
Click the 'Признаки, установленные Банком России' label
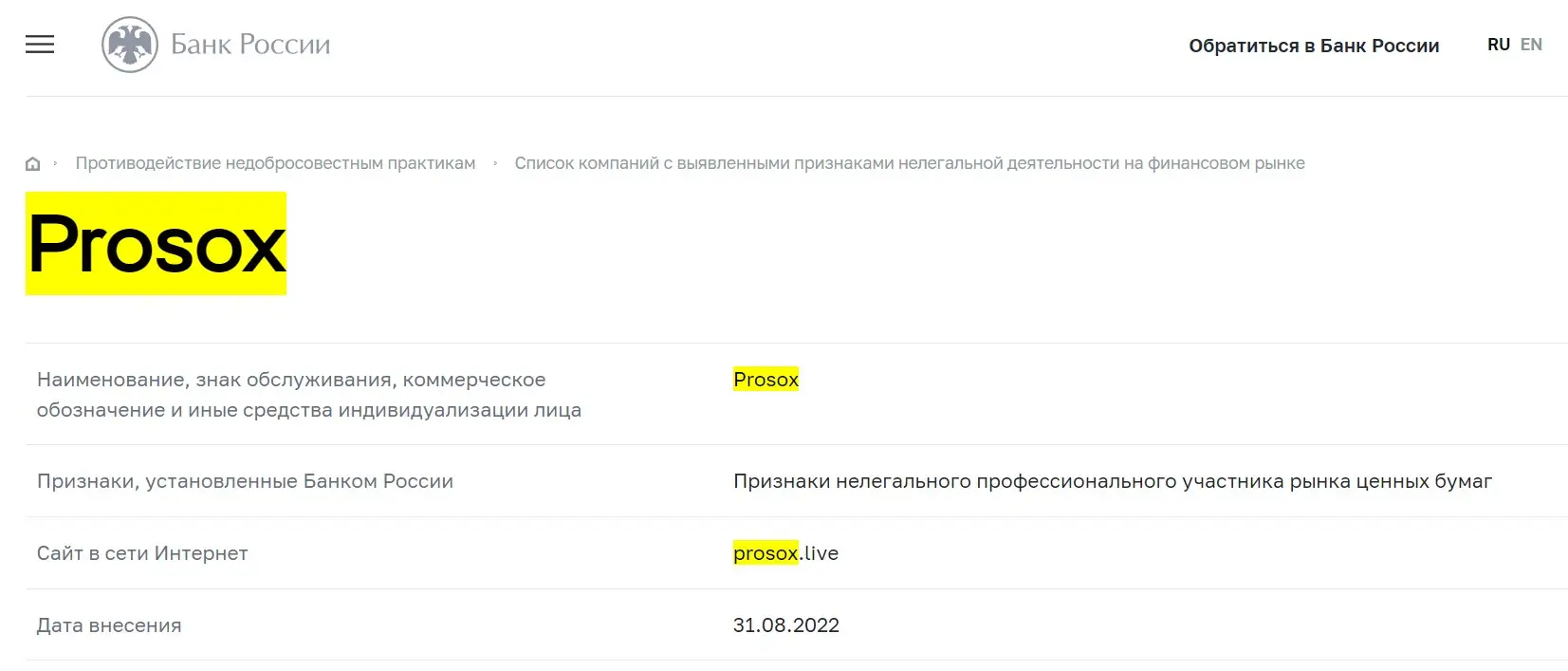245,481
